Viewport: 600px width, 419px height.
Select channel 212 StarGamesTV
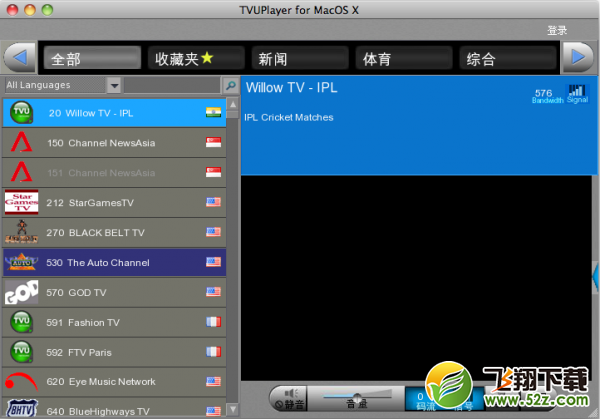[x=114, y=202]
